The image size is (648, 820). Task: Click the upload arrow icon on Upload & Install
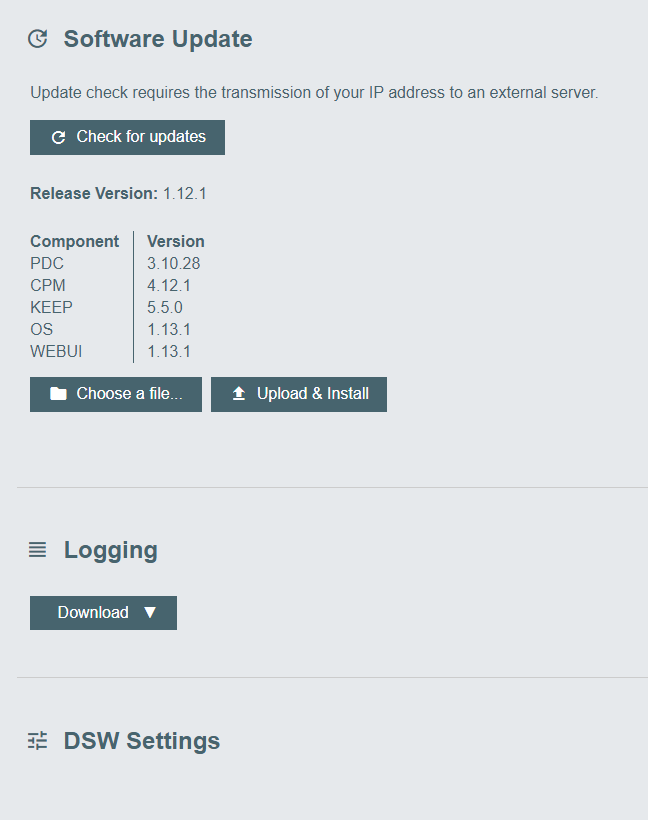239,394
